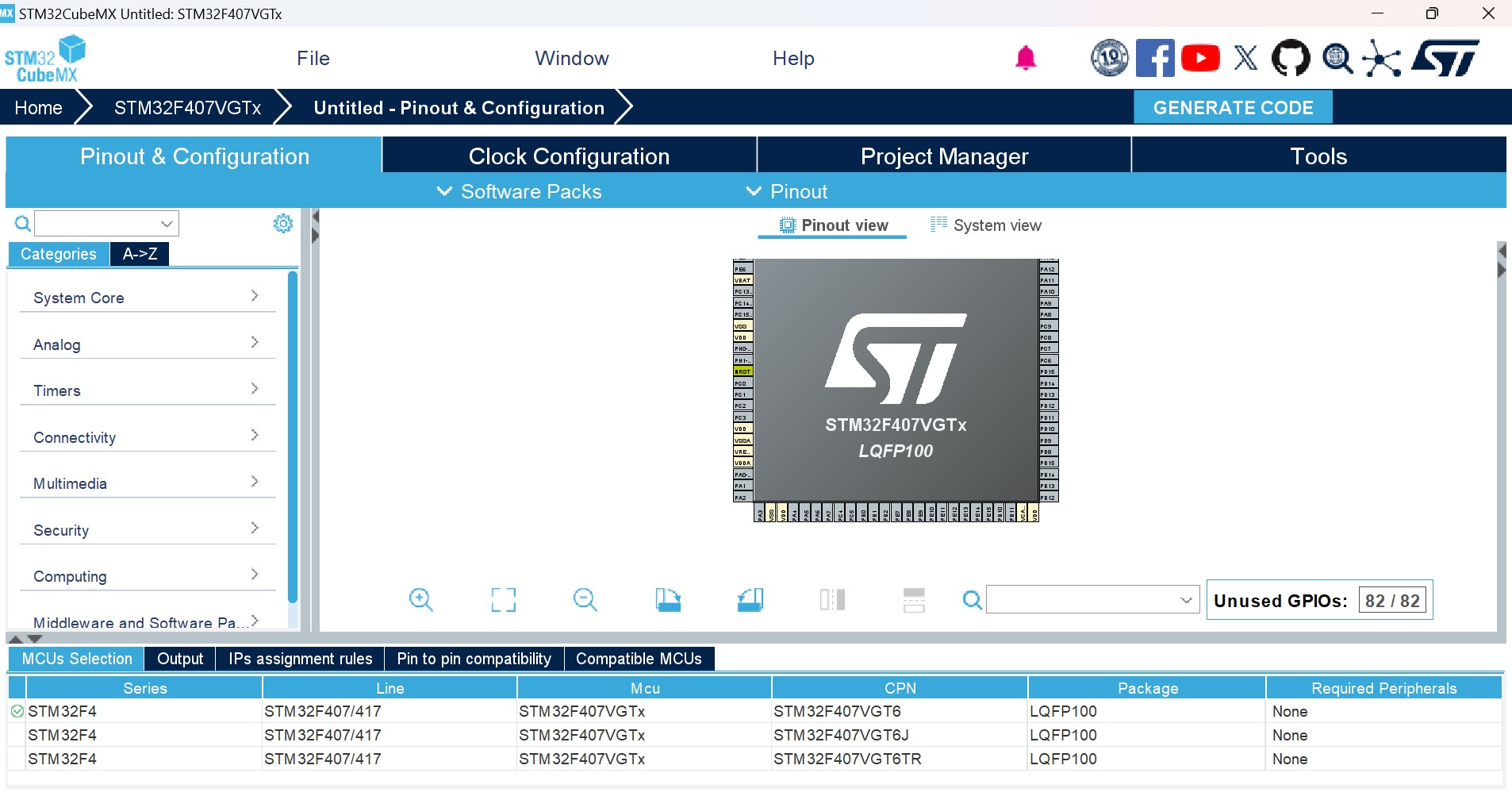Click the GENERATE CODE button

pyautogui.click(x=1233, y=107)
